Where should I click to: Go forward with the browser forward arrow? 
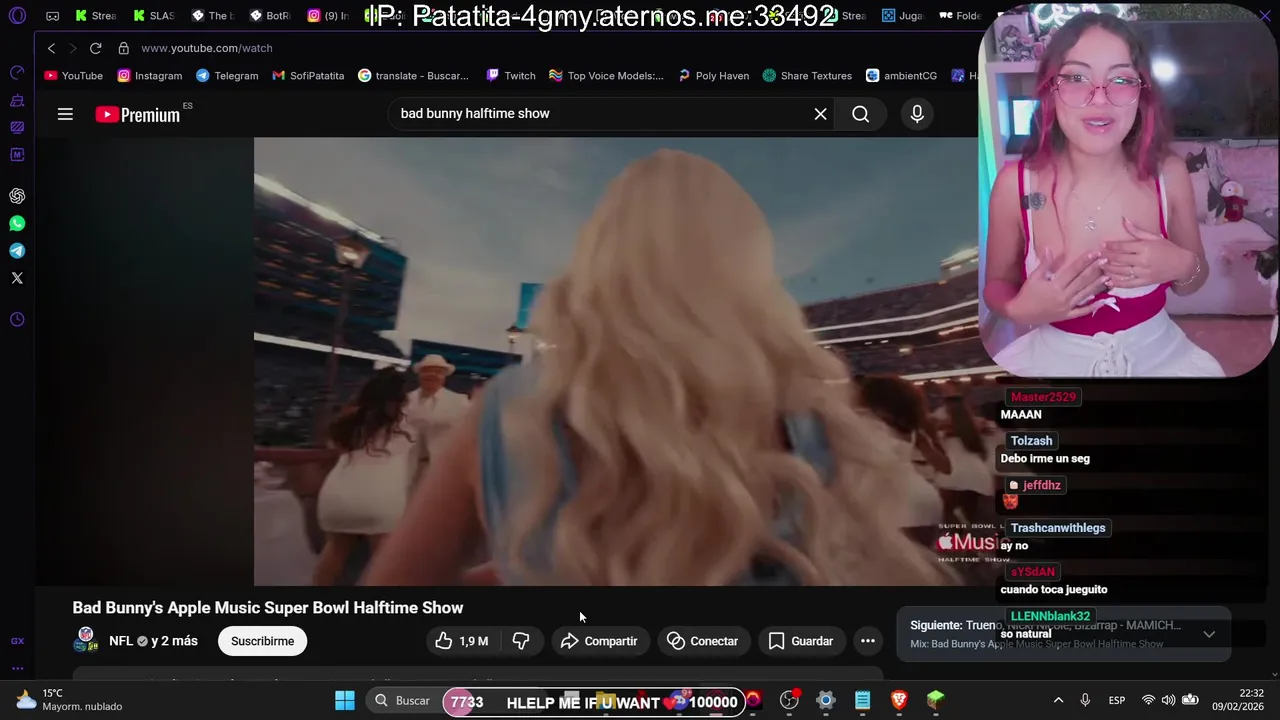click(x=72, y=48)
